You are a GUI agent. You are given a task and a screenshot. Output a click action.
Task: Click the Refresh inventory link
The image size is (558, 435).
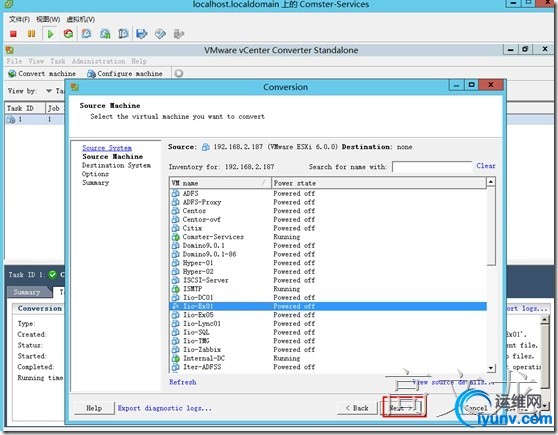click(x=183, y=382)
